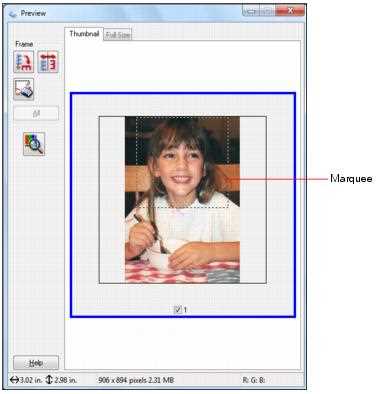This screenshot has width=376, height=394.
Task: Click the 2.98 in. height value
Action: pos(65,380)
